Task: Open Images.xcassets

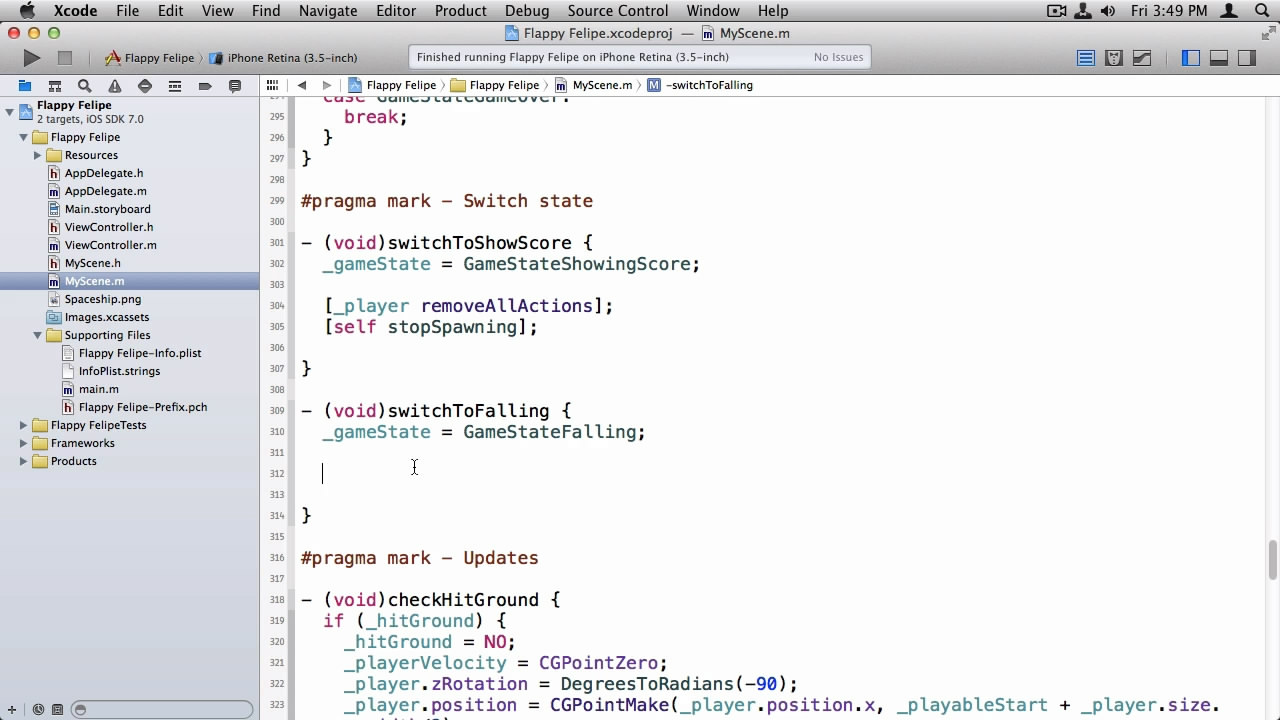Action: [107, 317]
